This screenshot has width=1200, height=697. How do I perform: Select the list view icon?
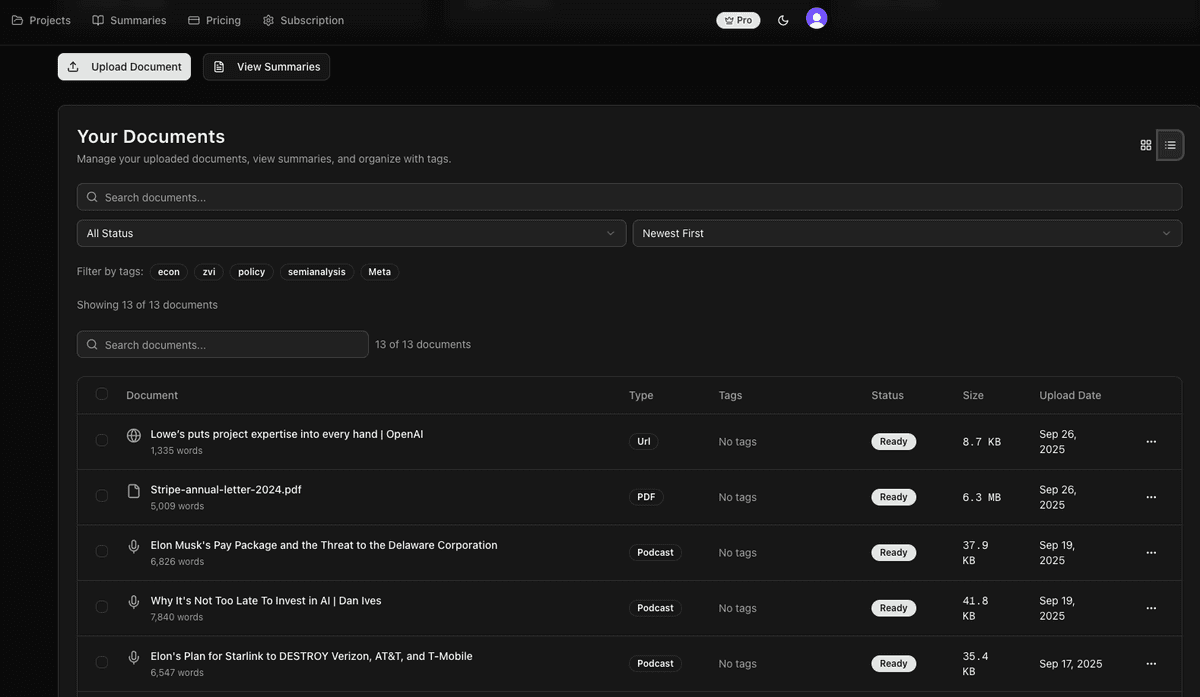[x=1166, y=143]
